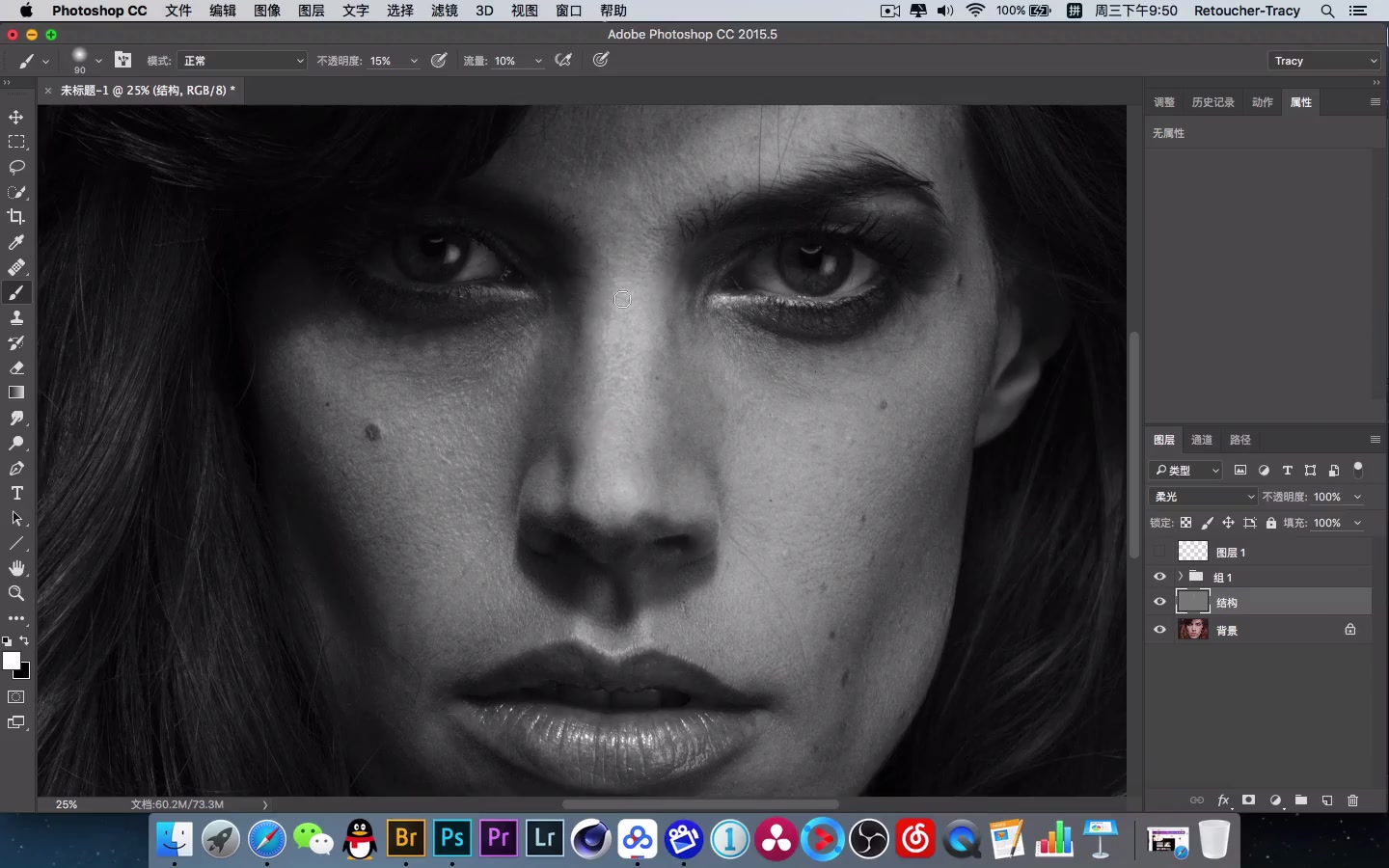Expand the 组 1 group
Viewport: 1389px width, 868px height.
(1180, 577)
